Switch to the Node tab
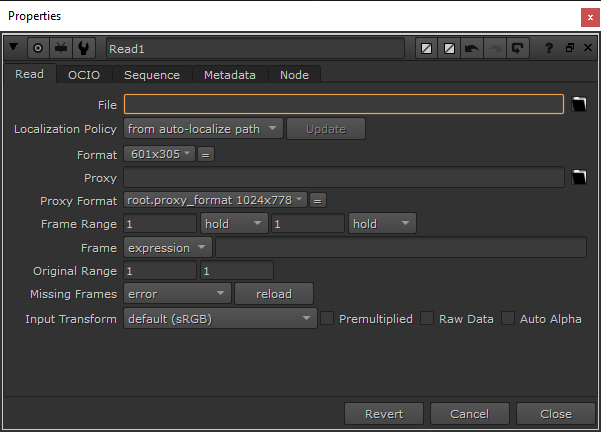The height and width of the screenshot is (432, 601). click(x=294, y=75)
